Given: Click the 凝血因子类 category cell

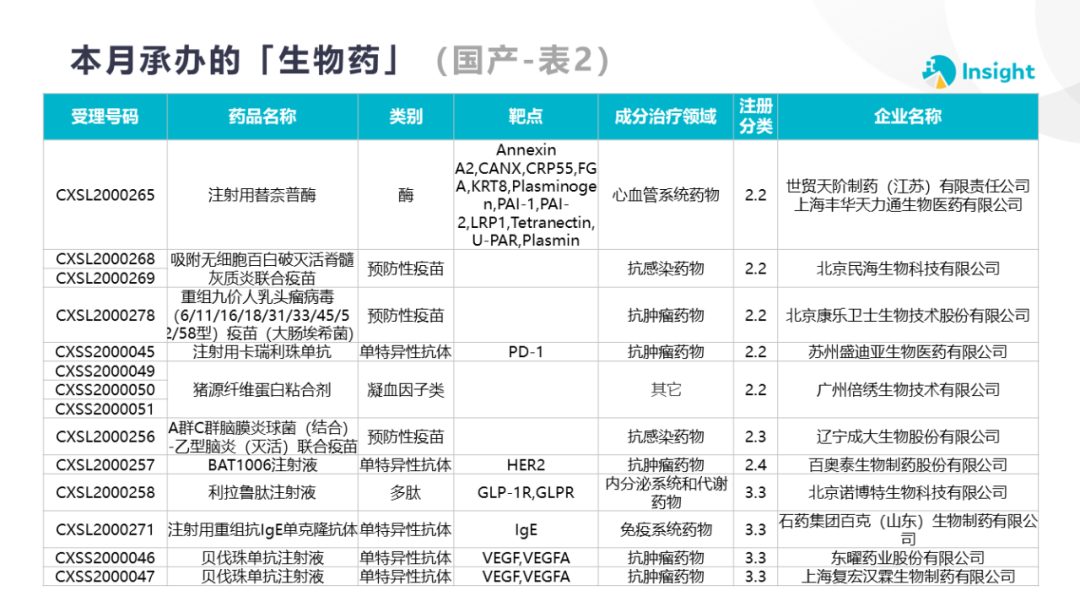Looking at the screenshot, I should click(x=406, y=390).
